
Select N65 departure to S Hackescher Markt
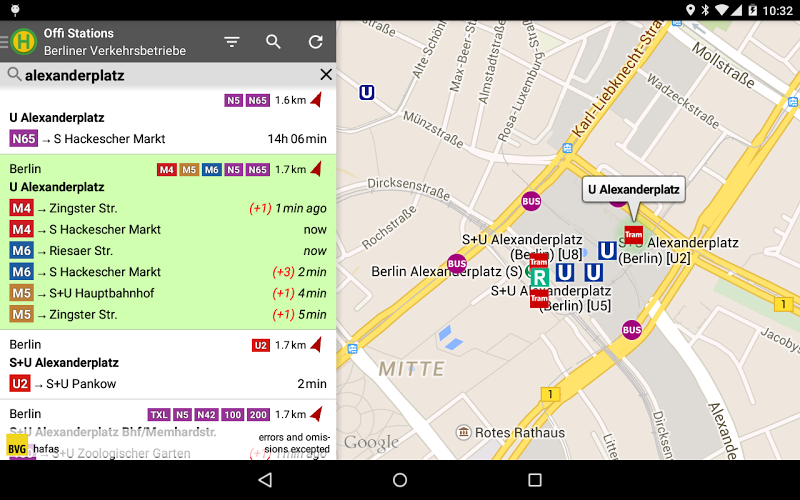pos(168,139)
